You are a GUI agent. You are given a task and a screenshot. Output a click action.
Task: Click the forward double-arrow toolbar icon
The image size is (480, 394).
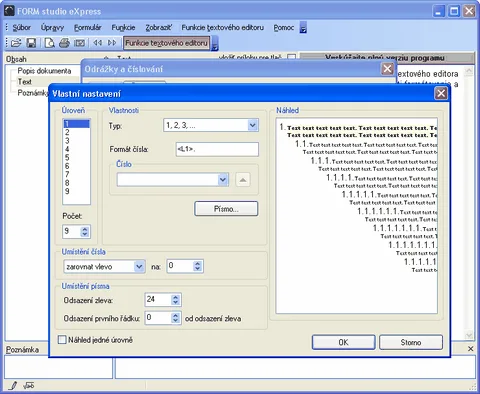[112, 43]
